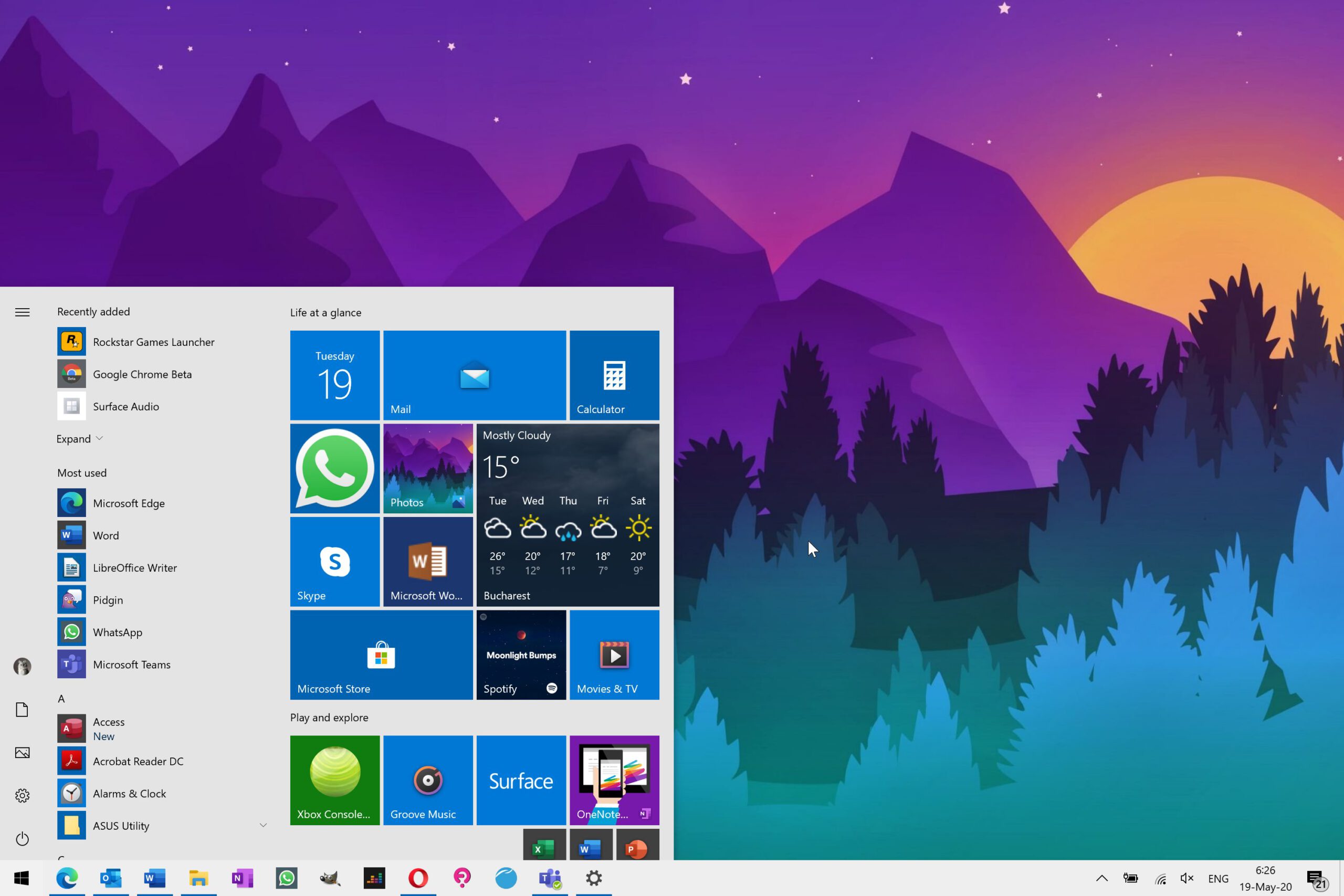Open Access from the app list
Image resolution: width=1344 pixels, height=896 pixels.
point(162,729)
